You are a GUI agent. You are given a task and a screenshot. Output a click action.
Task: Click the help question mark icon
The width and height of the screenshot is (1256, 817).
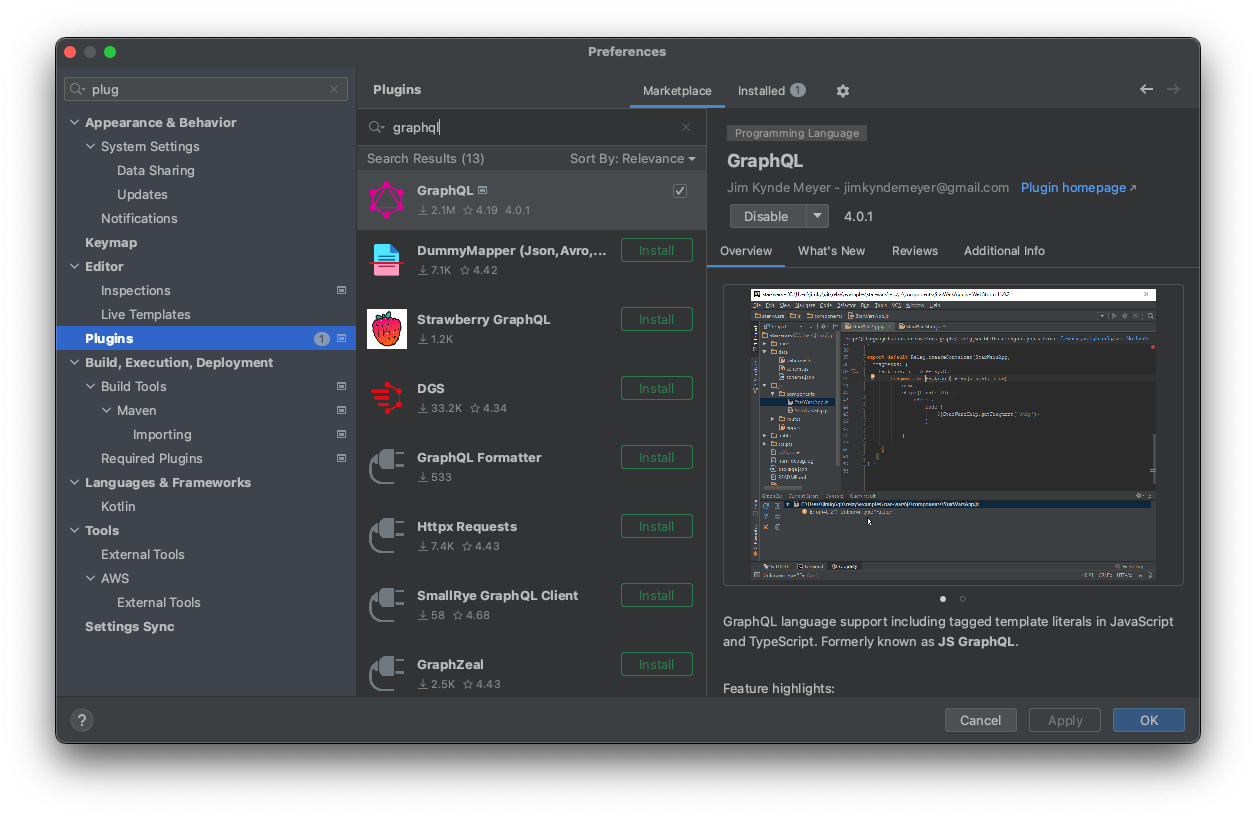pos(81,719)
